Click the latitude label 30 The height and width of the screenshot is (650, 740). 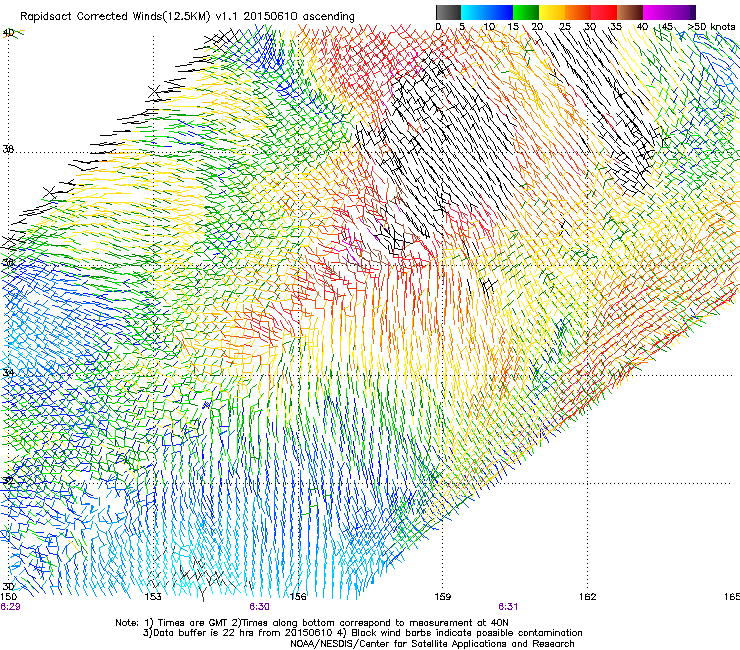coord(8,587)
